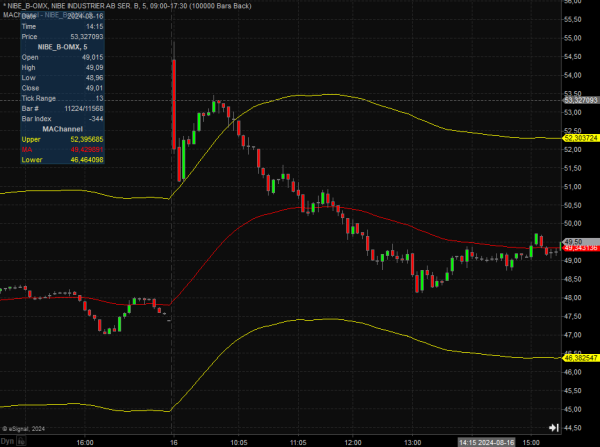Jump to the latest bar using the arrow icon
Screen dimensions: 600x447
[x=554, y=427]
